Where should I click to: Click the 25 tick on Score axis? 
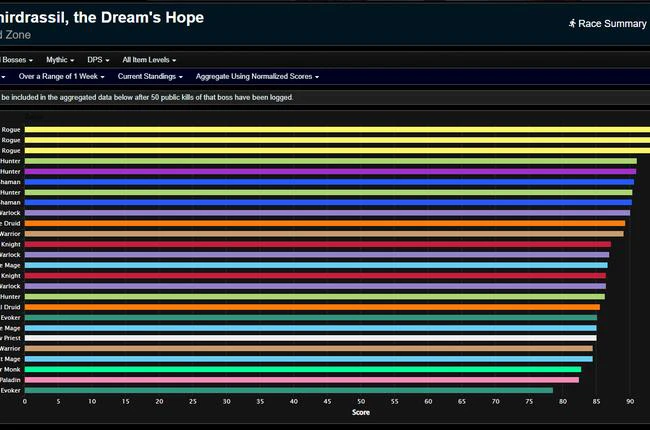[193, 401]
